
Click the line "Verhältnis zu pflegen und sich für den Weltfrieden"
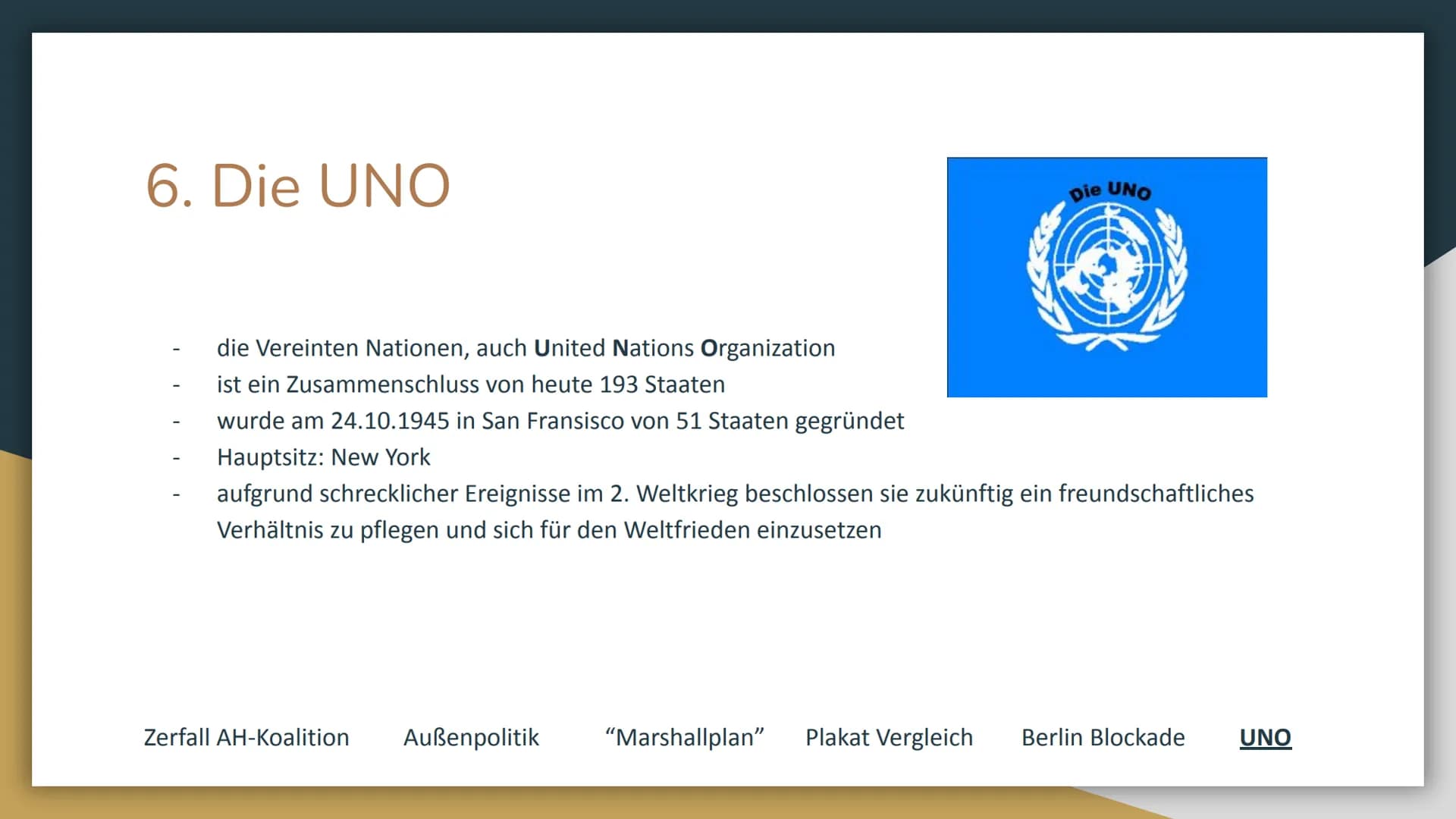pos(549,530)
